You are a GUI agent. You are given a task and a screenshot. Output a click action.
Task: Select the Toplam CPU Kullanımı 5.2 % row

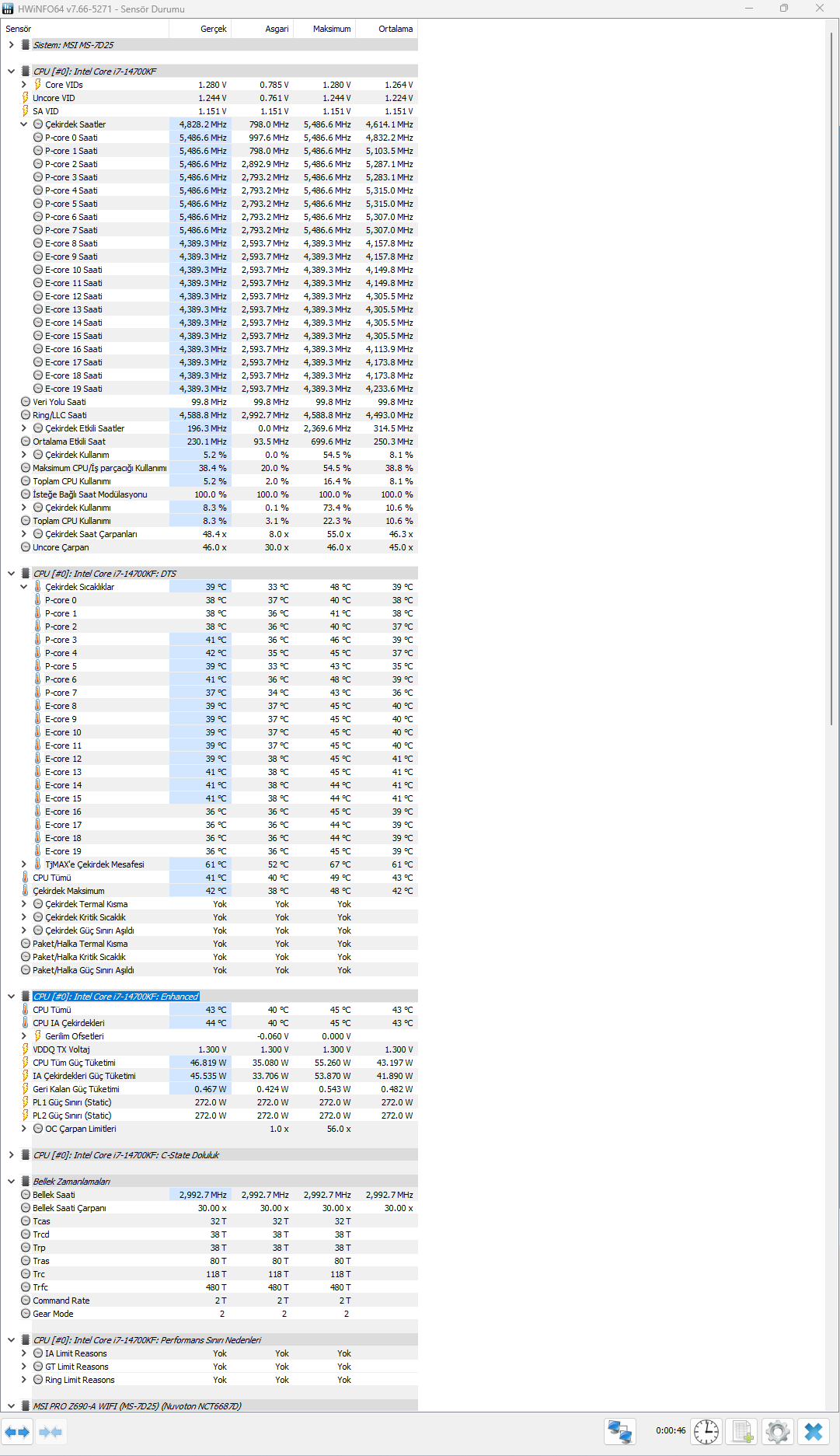(210, 481)
